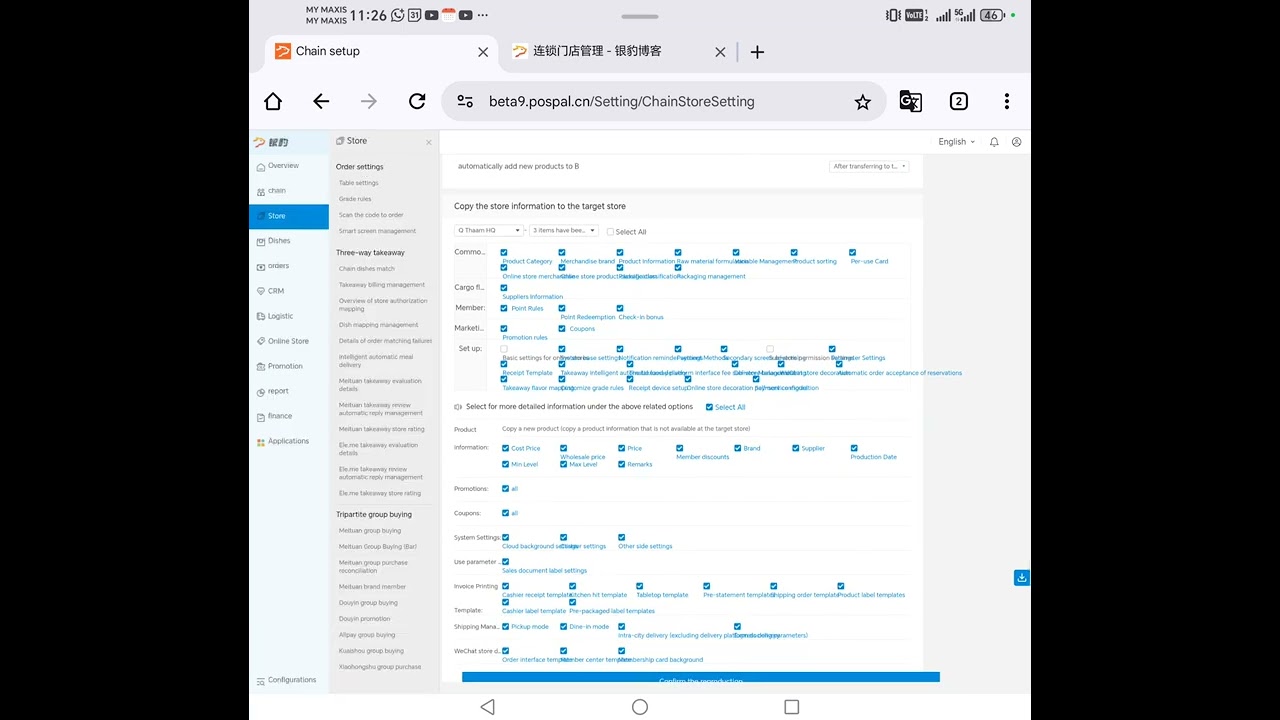The height and width of the screenshot is (720, 1280).
Task: Open a new browser tab
Action: point(757,52)
